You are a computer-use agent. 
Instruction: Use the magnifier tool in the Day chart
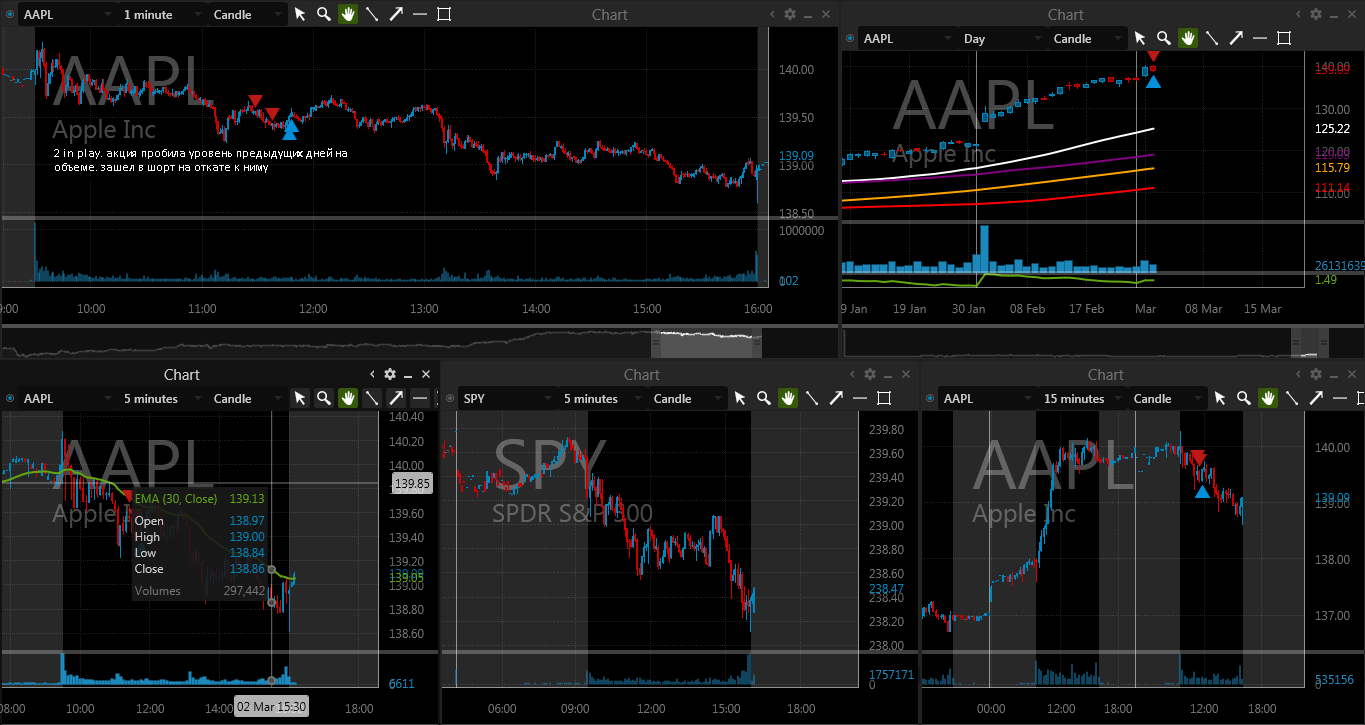point(1164,38)
